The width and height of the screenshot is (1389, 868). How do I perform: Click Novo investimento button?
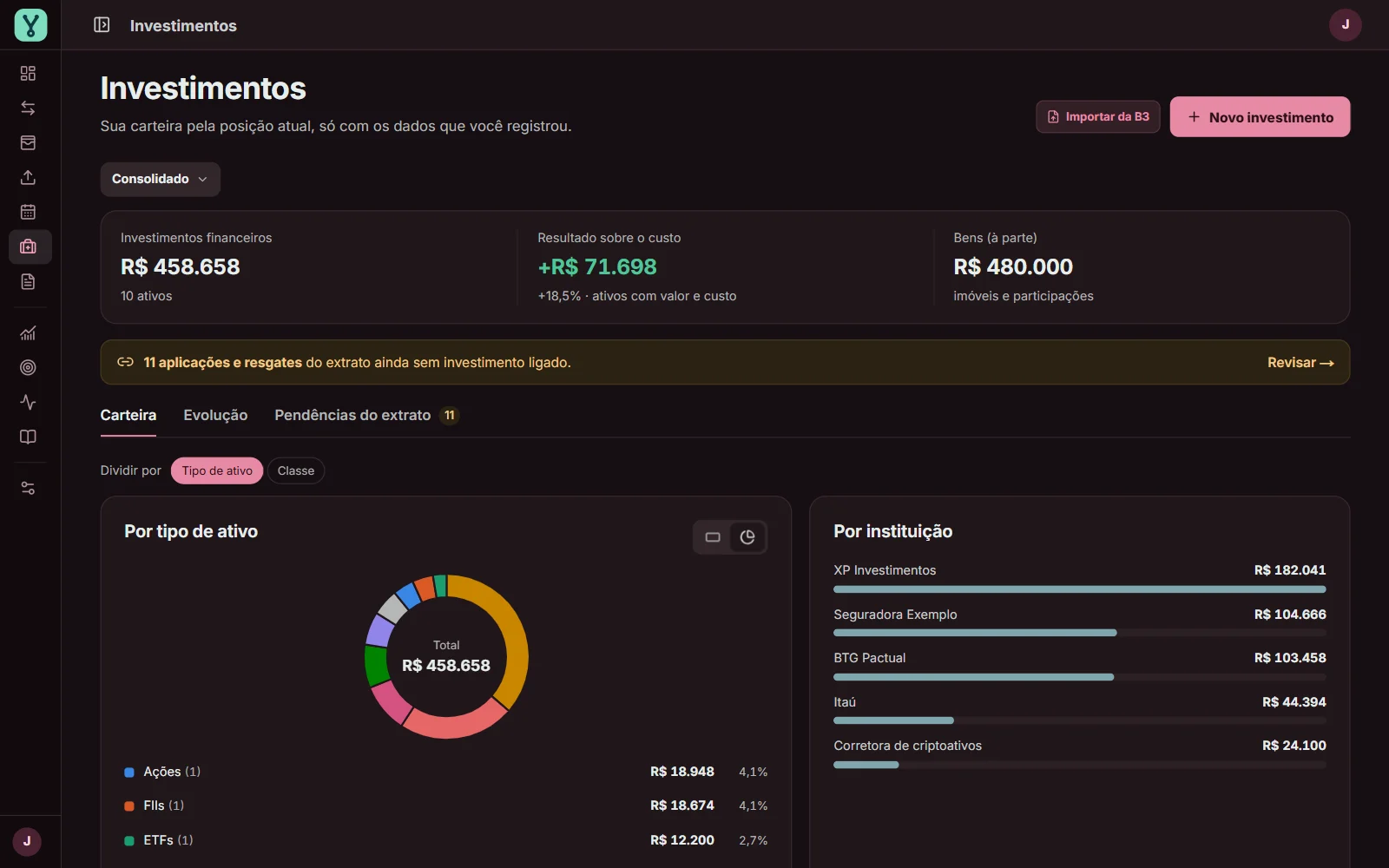pos(1260,116)
